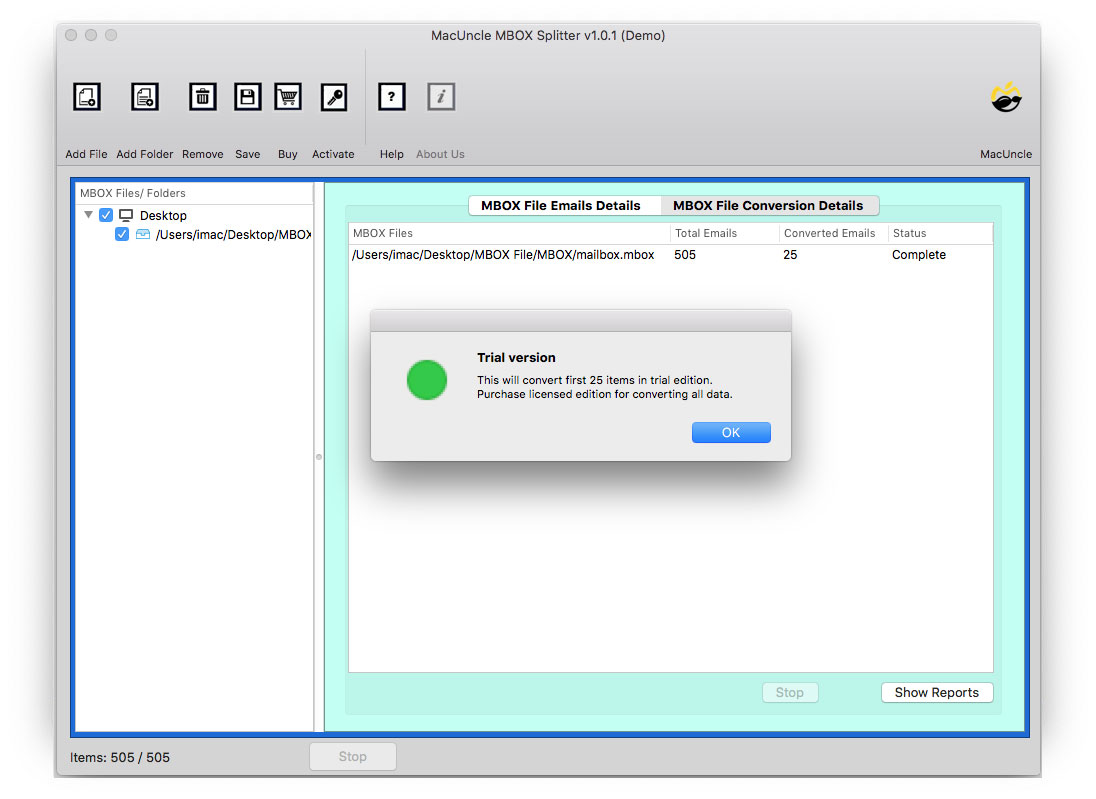Click the Add File toolbar icon

pyautogui.click(x=86, y=96)
